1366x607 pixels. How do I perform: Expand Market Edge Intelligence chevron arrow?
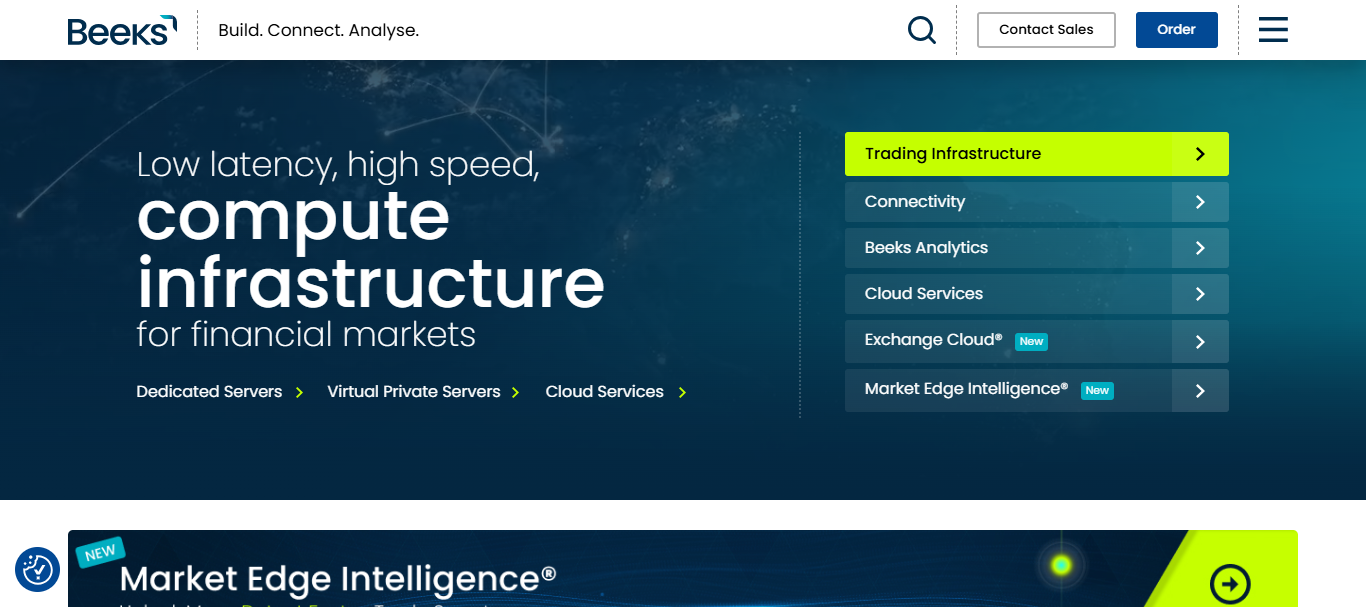[1200, 390]
